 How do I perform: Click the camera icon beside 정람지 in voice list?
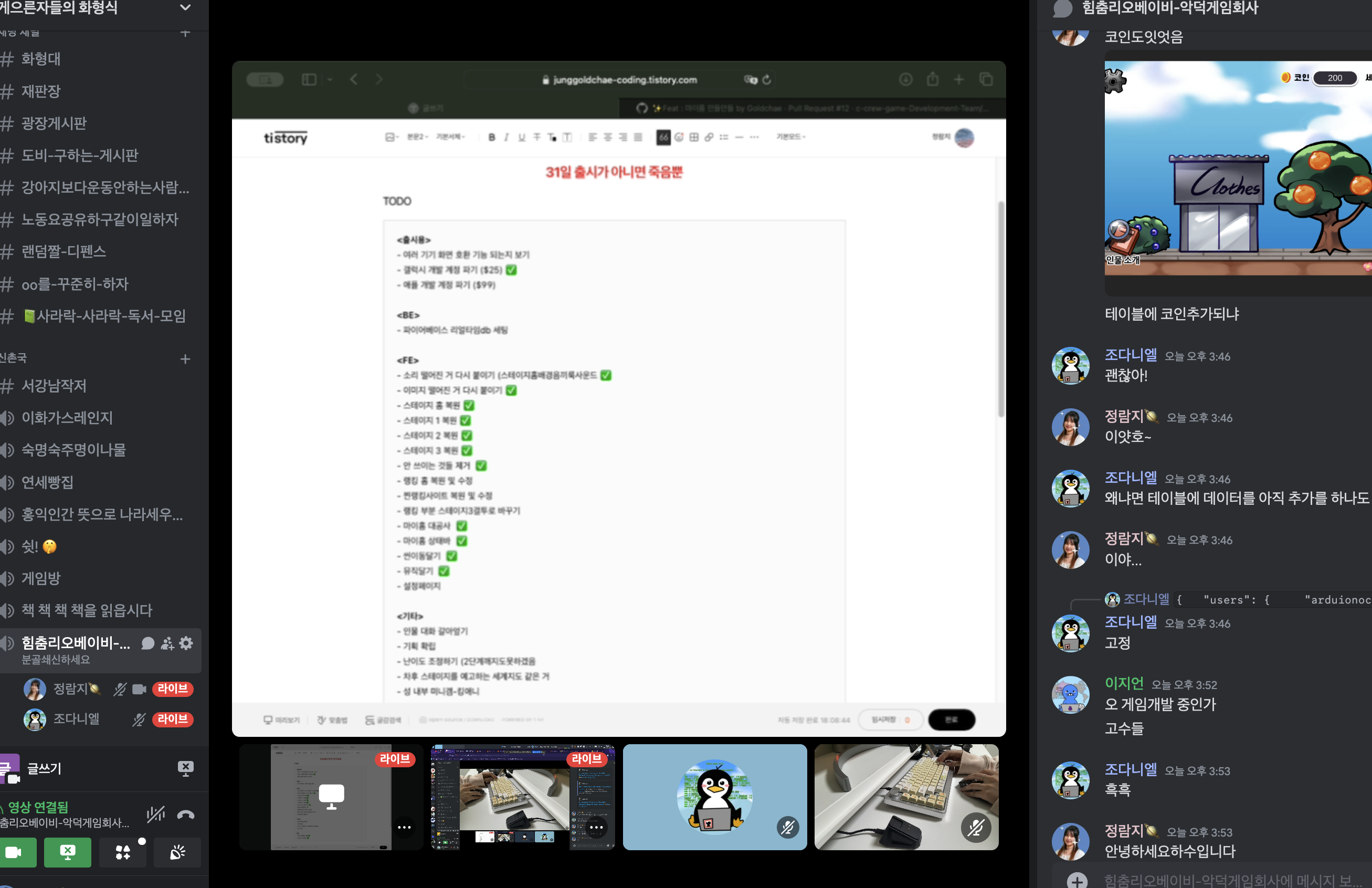(x=139, y=689)
